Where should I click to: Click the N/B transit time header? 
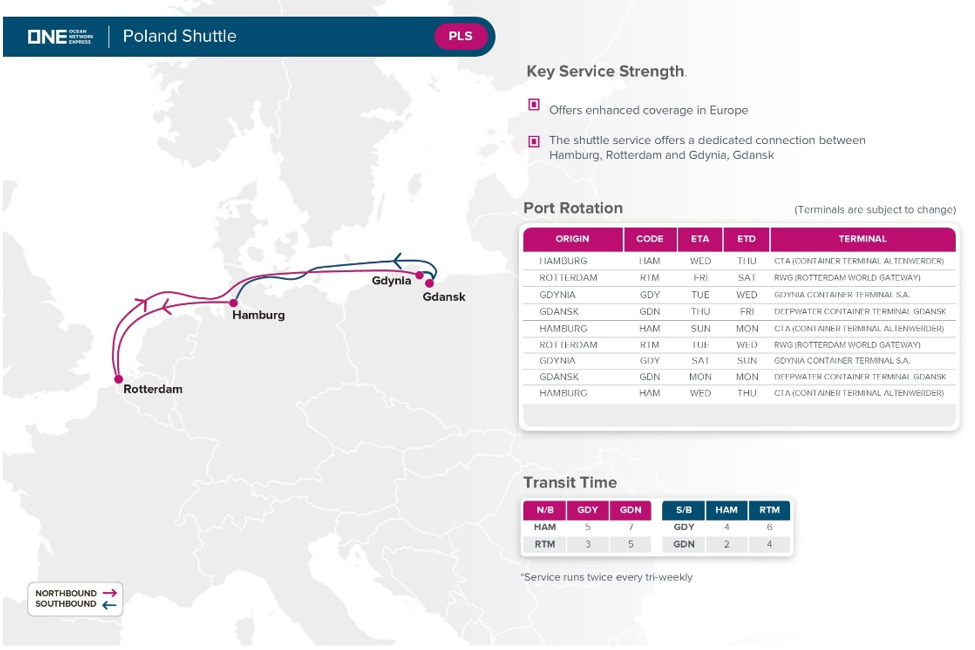click(x=544, y=510)
